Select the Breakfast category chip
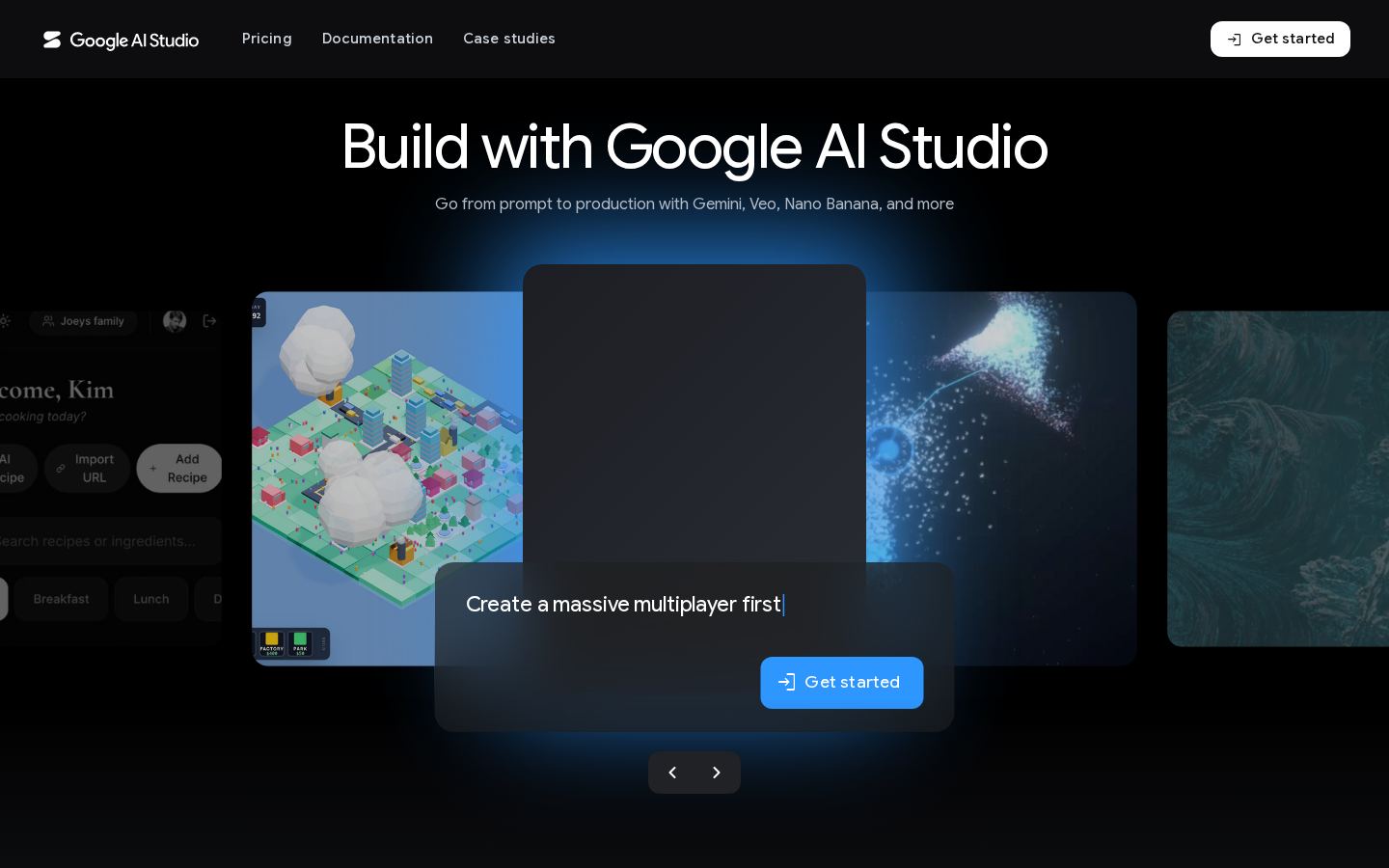Image resolution: width=1389 pixels, height=868 pixels. (61, 599)
